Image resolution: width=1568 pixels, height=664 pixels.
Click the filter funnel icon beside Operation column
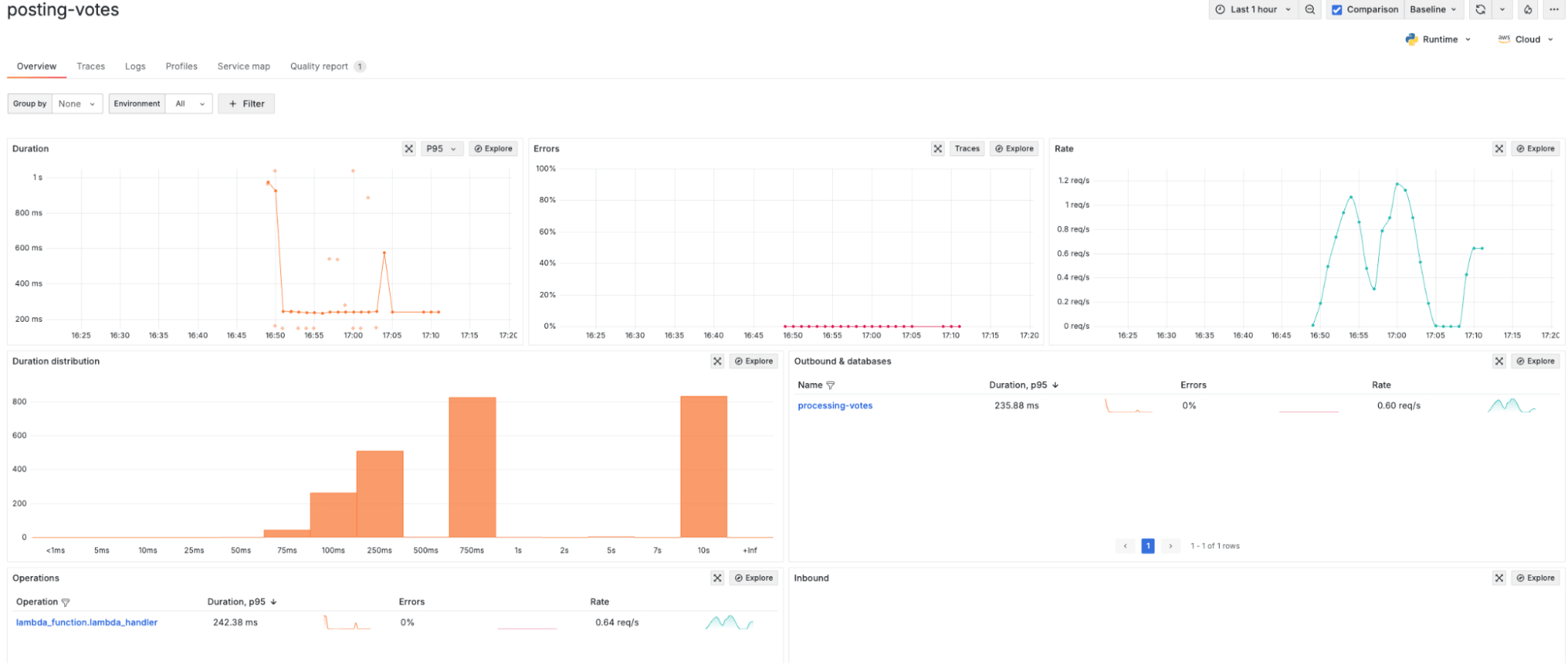[x=65, y=603]
